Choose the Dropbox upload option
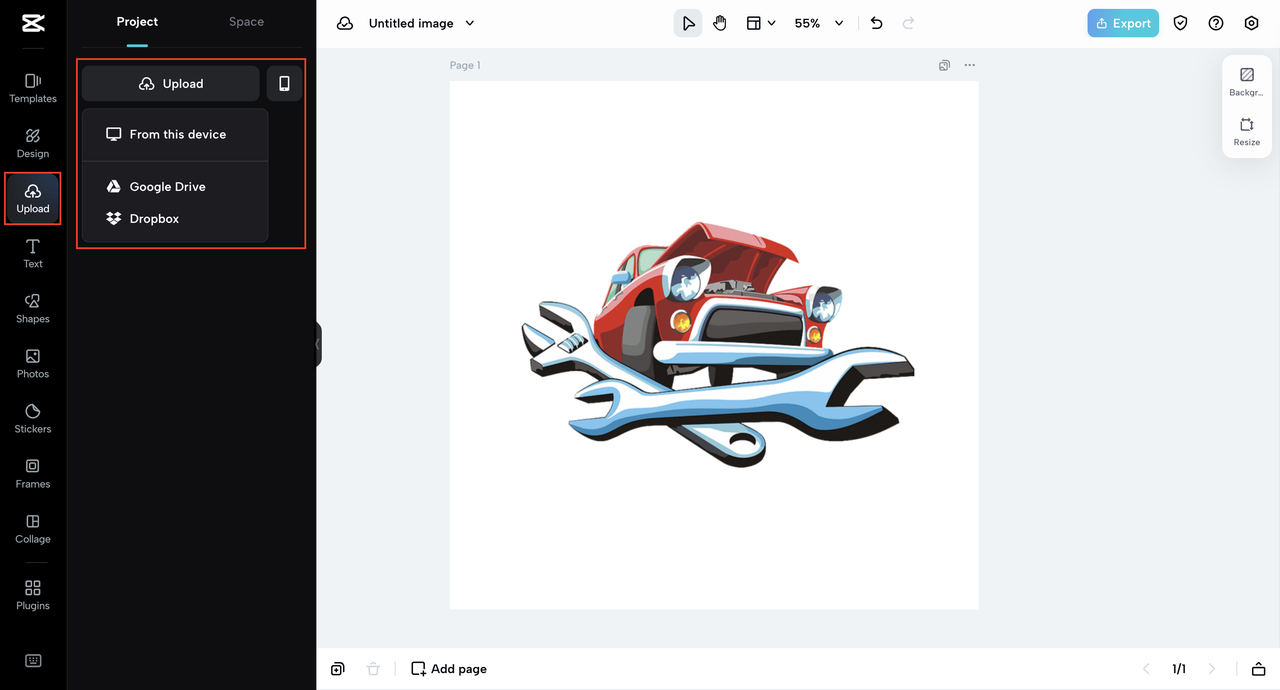The width and height of the screenshot is (1280, 690). click(175, 218)
